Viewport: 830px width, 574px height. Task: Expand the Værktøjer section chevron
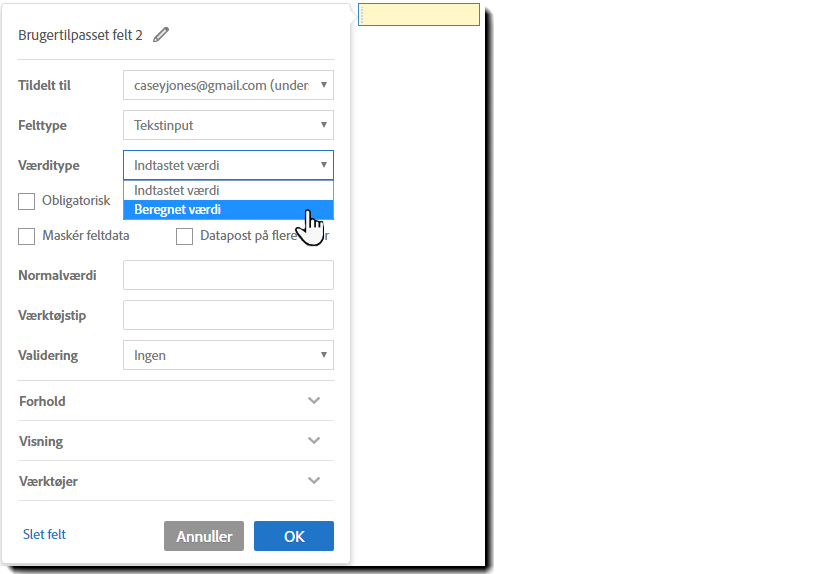pyautogui.click(x=314, y=481)
